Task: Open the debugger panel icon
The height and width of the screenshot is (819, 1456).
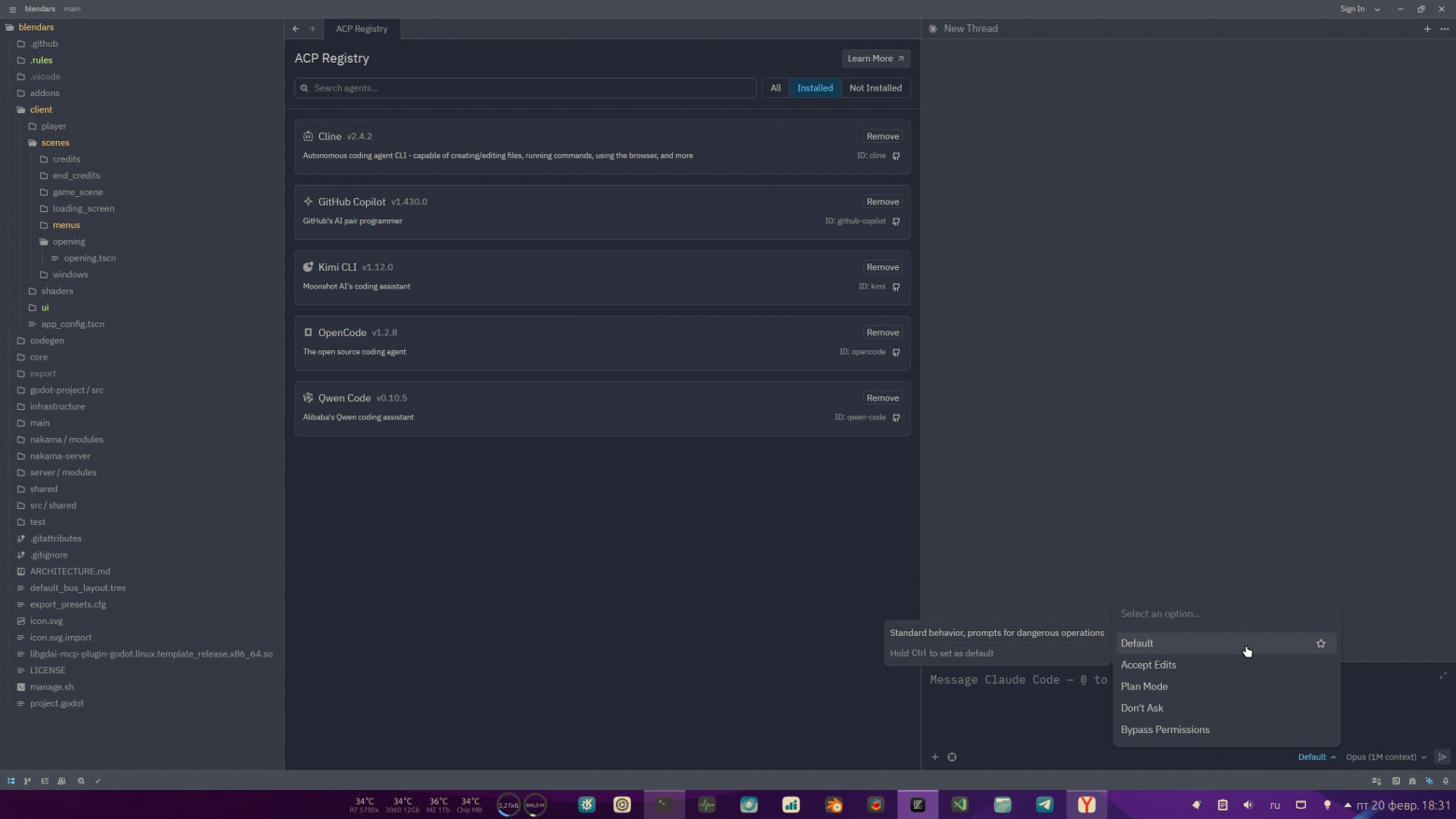Action: pyautogui.click(x=1412, y=781)
